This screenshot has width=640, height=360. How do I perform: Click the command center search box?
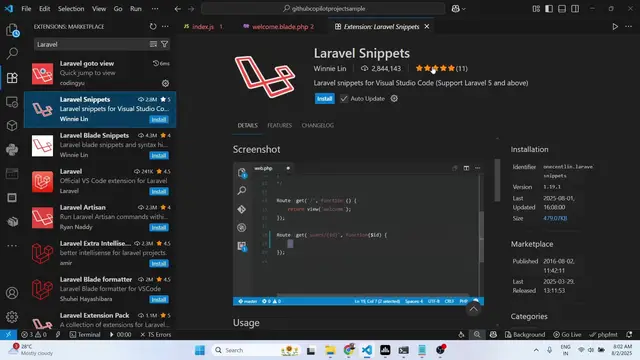323,9
